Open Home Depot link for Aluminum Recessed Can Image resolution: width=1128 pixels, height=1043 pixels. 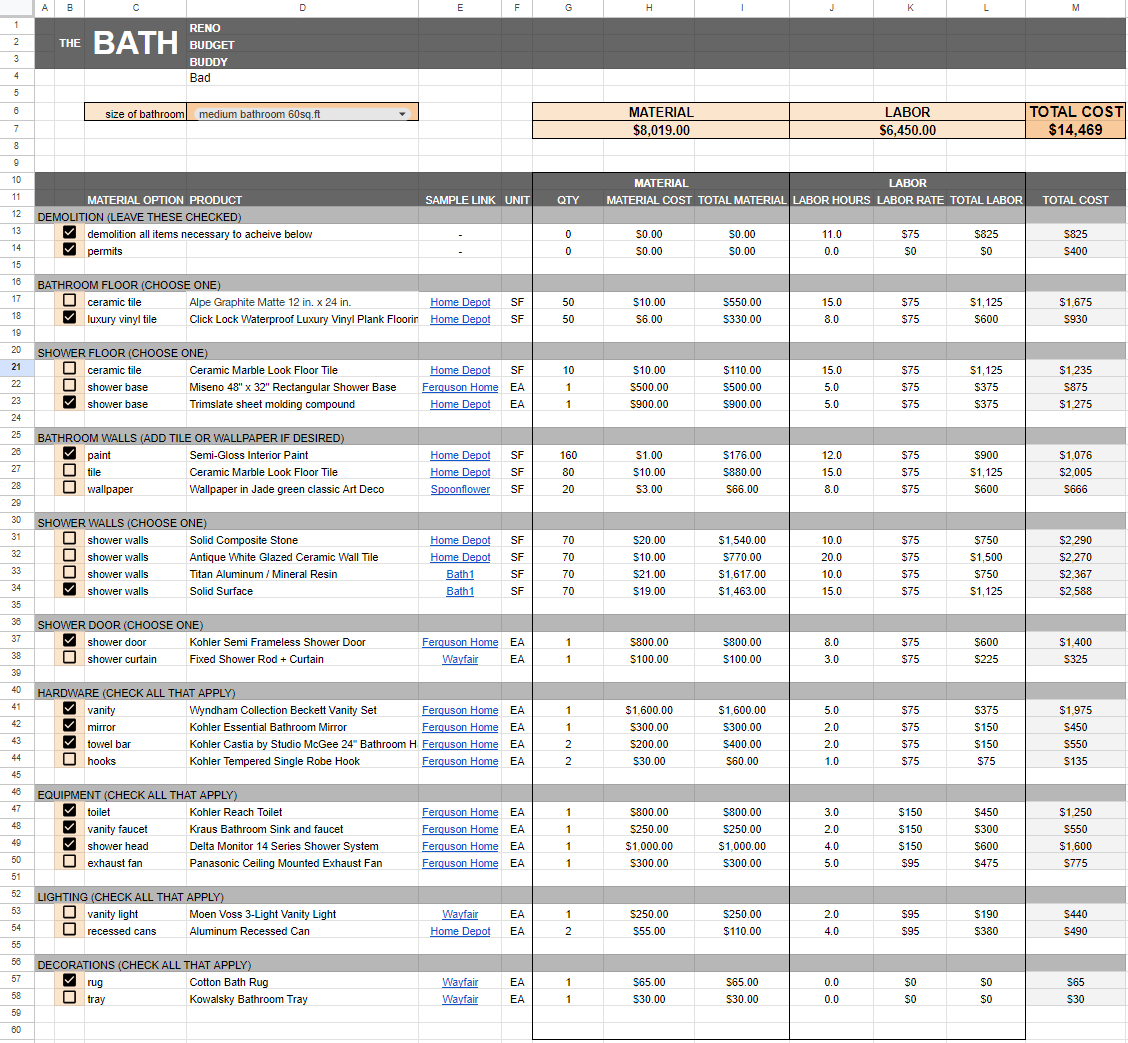(460, 931)
